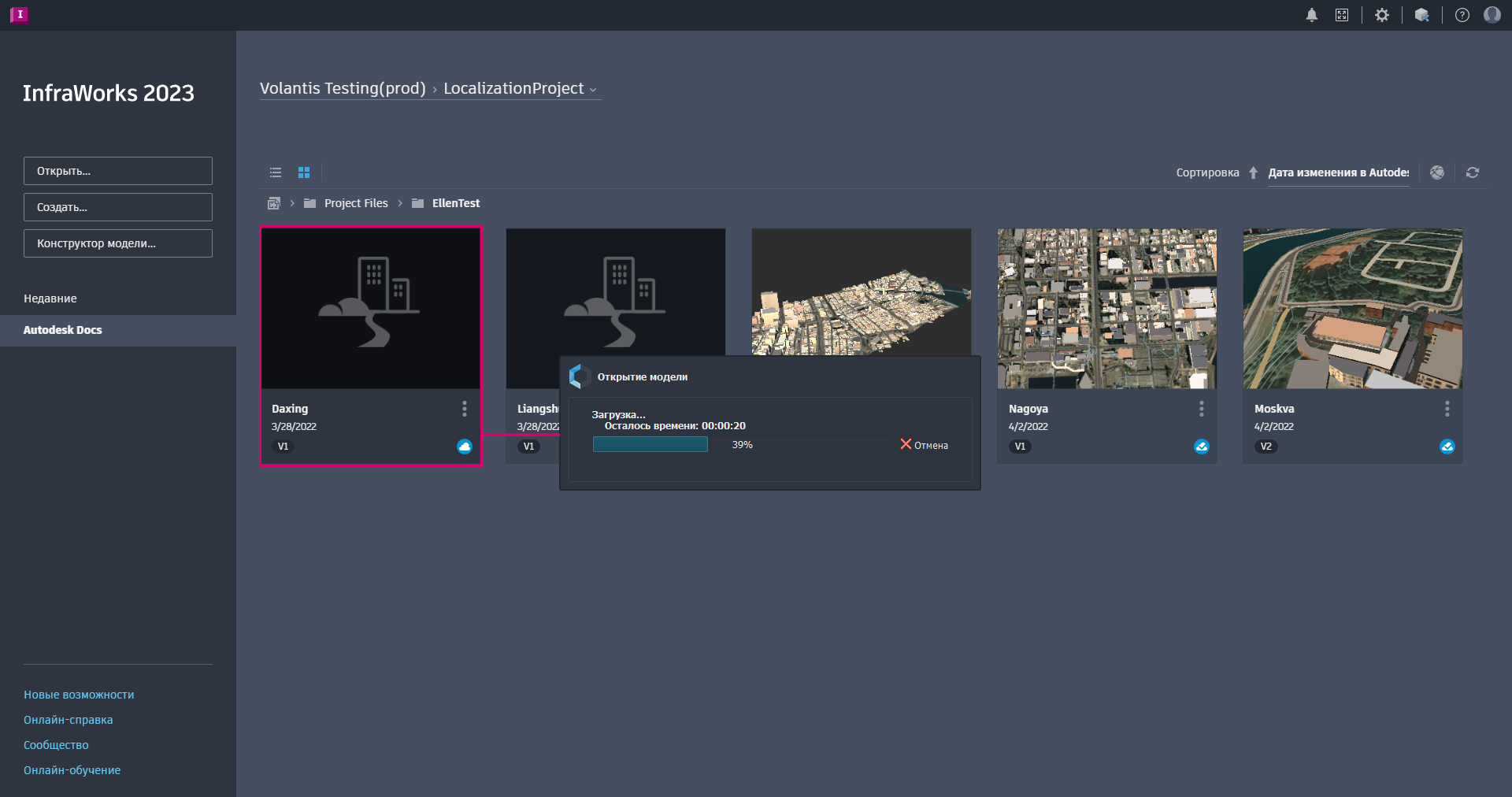Screen dimensions: 1512x797
Task: Click the loading progress bar
Action: [742, 445]
